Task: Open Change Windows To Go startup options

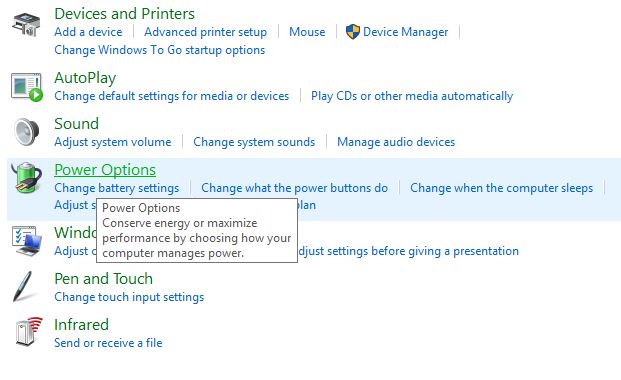Action: click(x=160, y=50)
